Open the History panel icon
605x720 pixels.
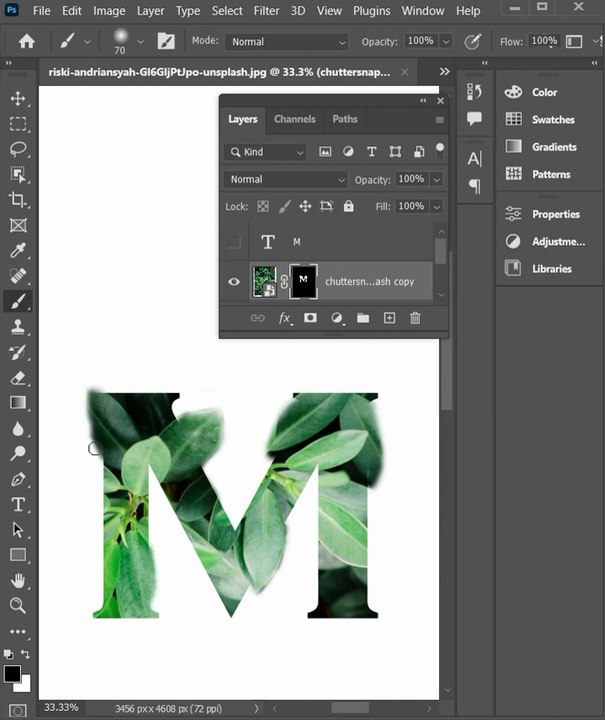tap(474, 92)
